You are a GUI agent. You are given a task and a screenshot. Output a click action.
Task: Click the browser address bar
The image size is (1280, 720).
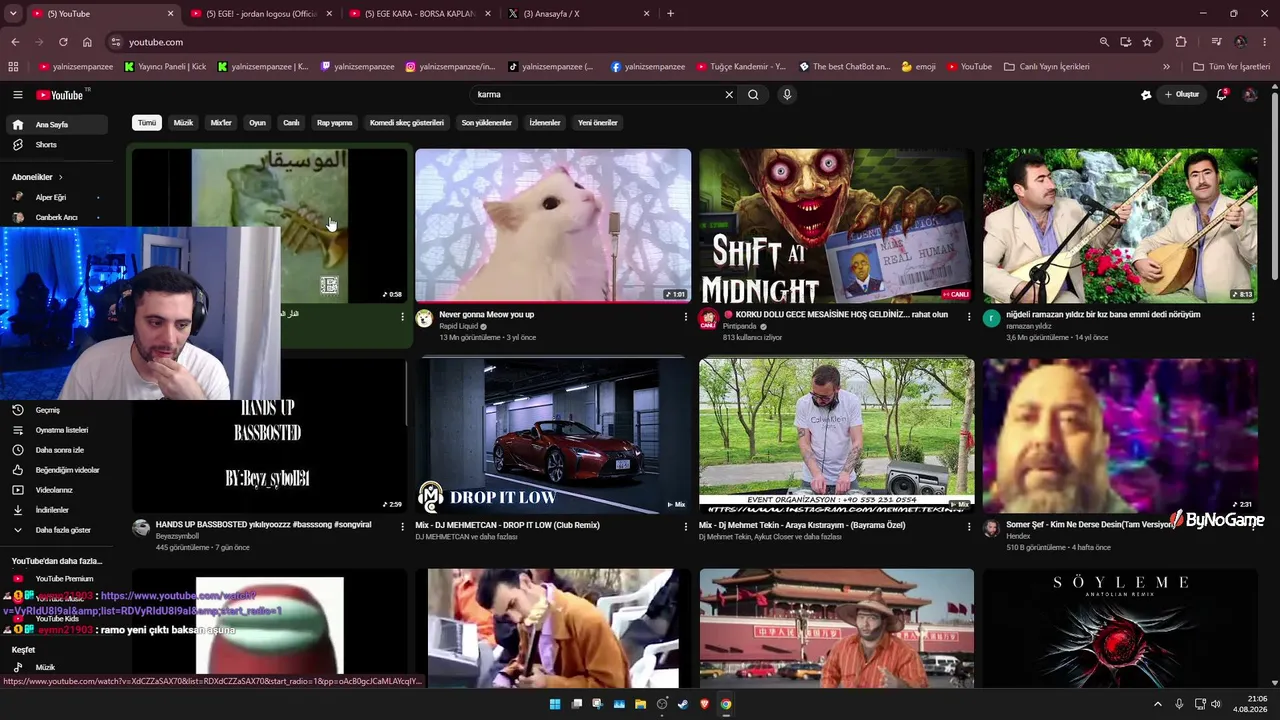[x=600, y=42]
